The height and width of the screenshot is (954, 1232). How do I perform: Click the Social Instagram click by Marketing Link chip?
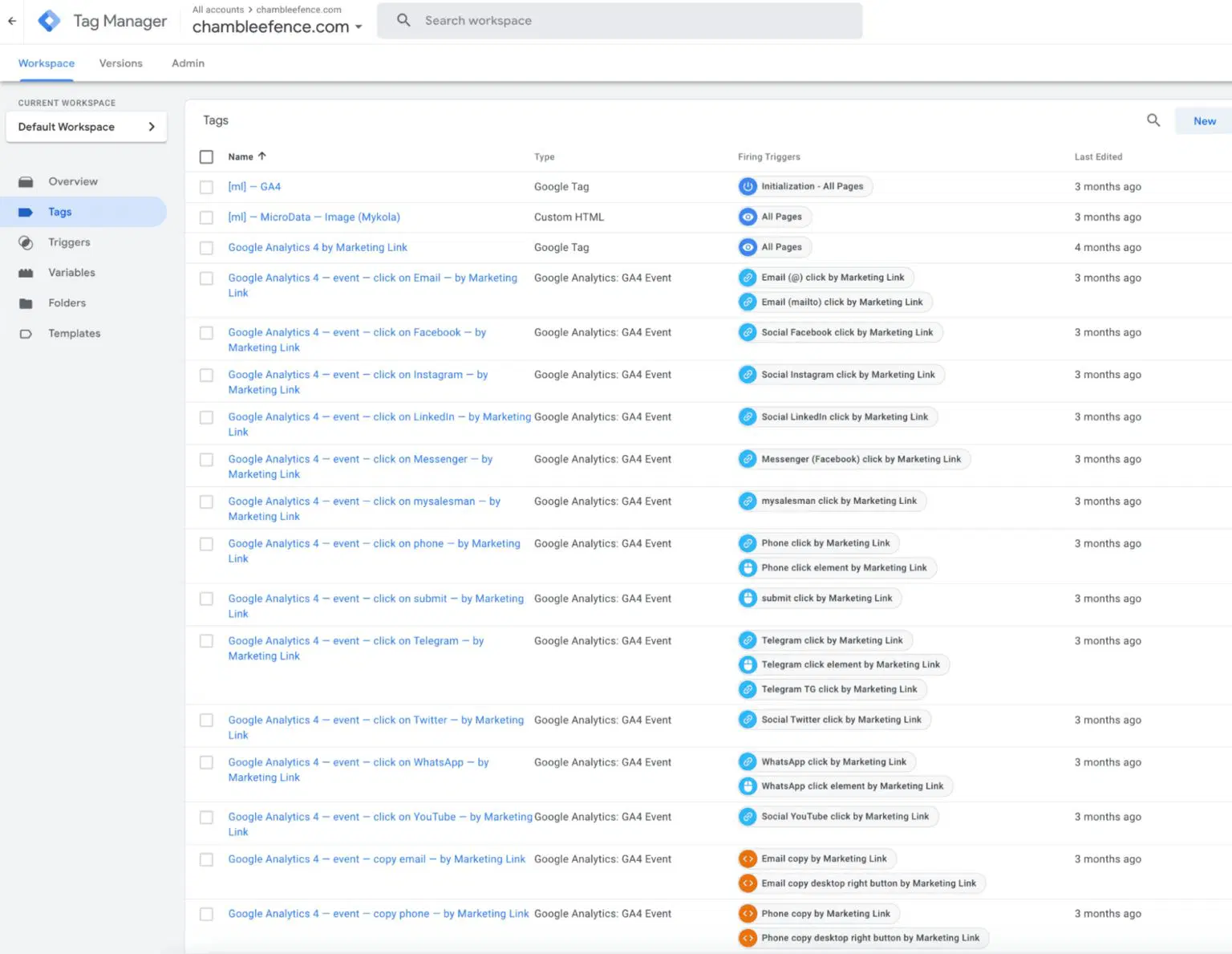[x=841, y=375]
